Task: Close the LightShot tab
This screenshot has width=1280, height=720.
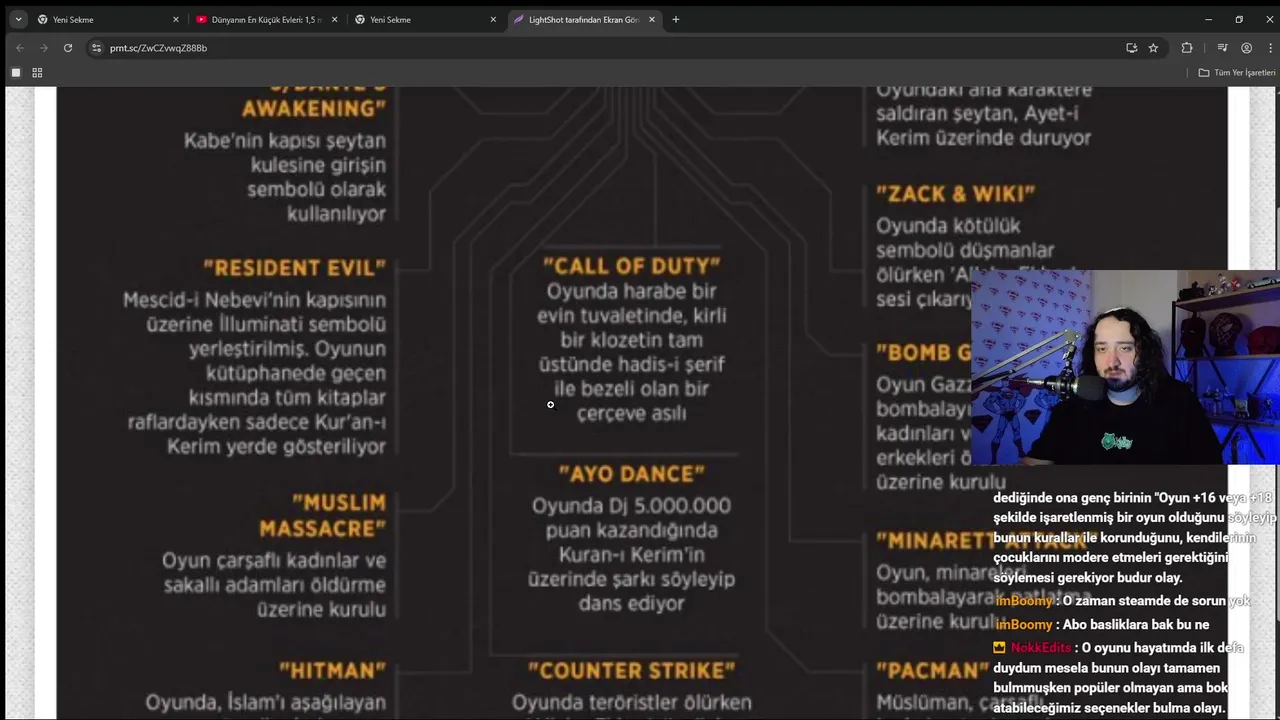Action: click(652, 19)
